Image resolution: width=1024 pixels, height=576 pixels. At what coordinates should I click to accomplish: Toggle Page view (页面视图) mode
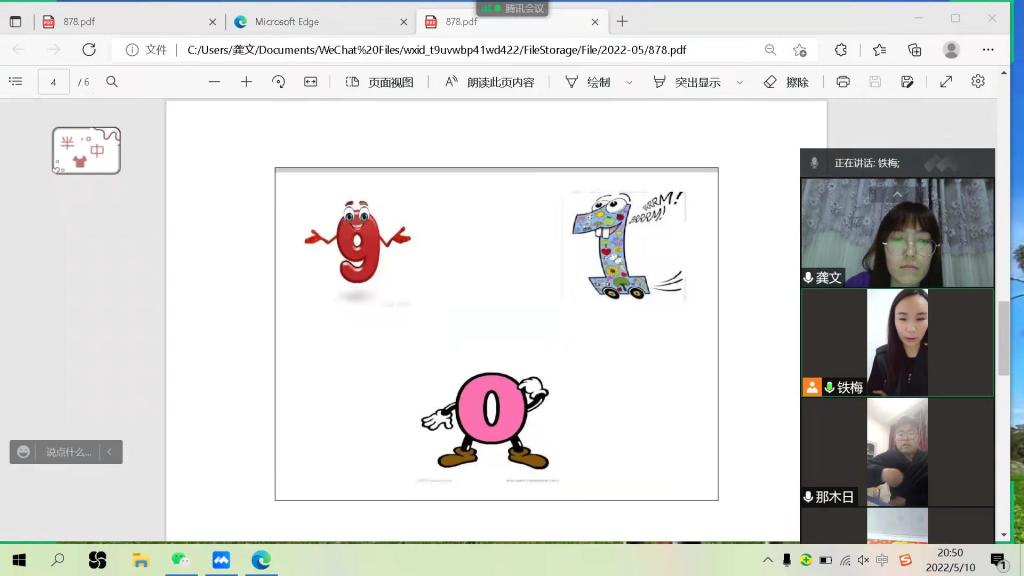379,82
